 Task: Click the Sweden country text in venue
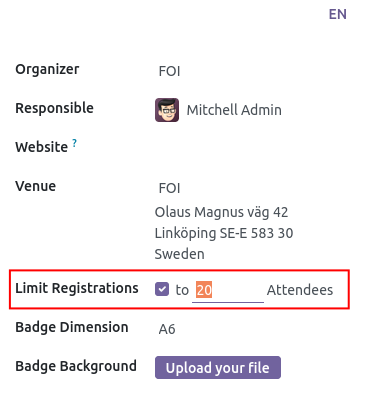pos(179,254)
